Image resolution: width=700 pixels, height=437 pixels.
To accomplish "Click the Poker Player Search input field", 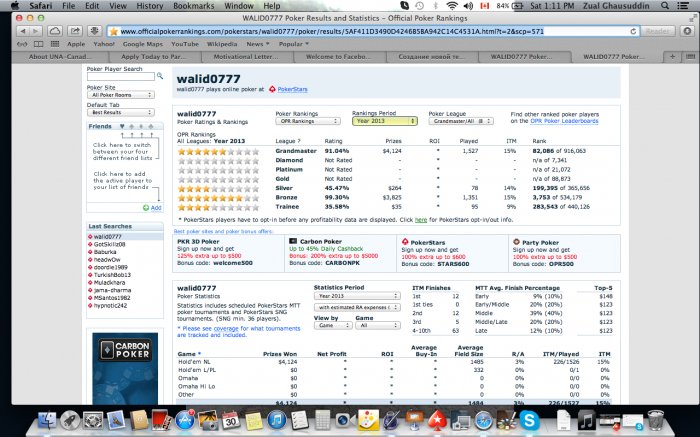I will (121, 76).
